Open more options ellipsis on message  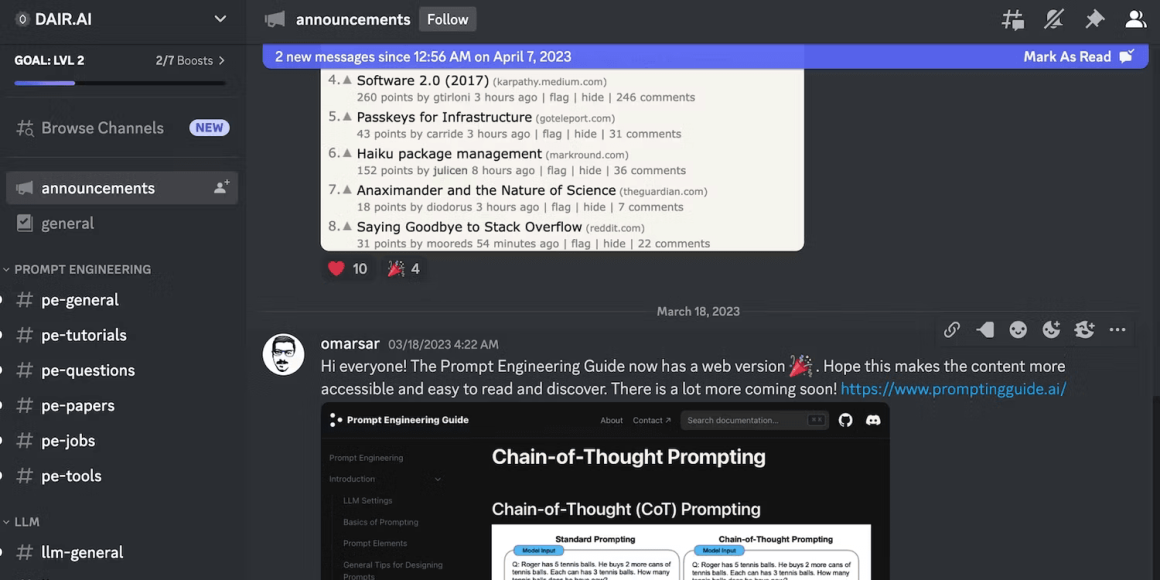point(1117,330)
